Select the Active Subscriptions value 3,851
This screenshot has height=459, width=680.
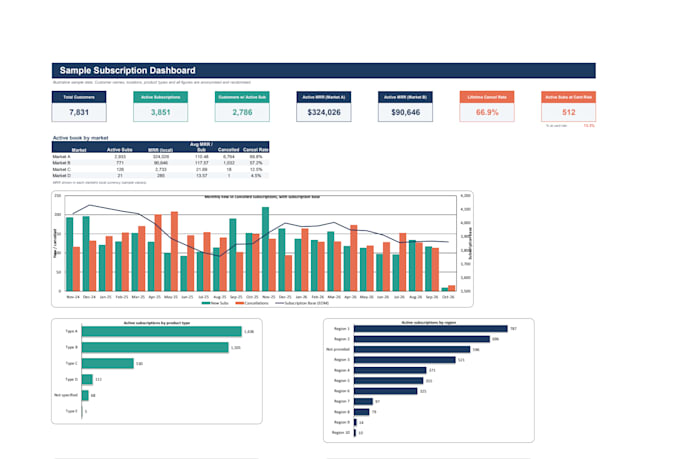pos(160,112)
